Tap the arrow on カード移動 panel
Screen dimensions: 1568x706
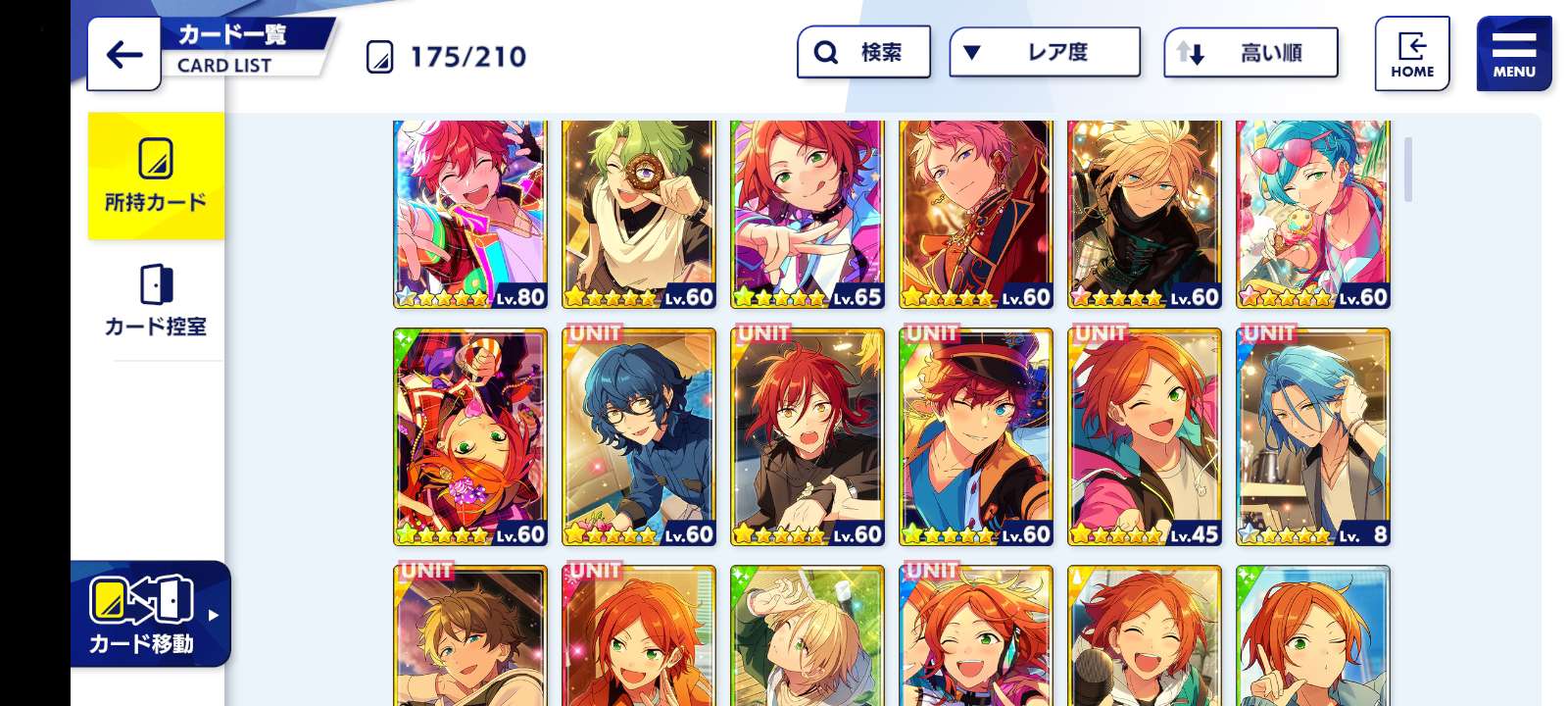click(214, 615)
